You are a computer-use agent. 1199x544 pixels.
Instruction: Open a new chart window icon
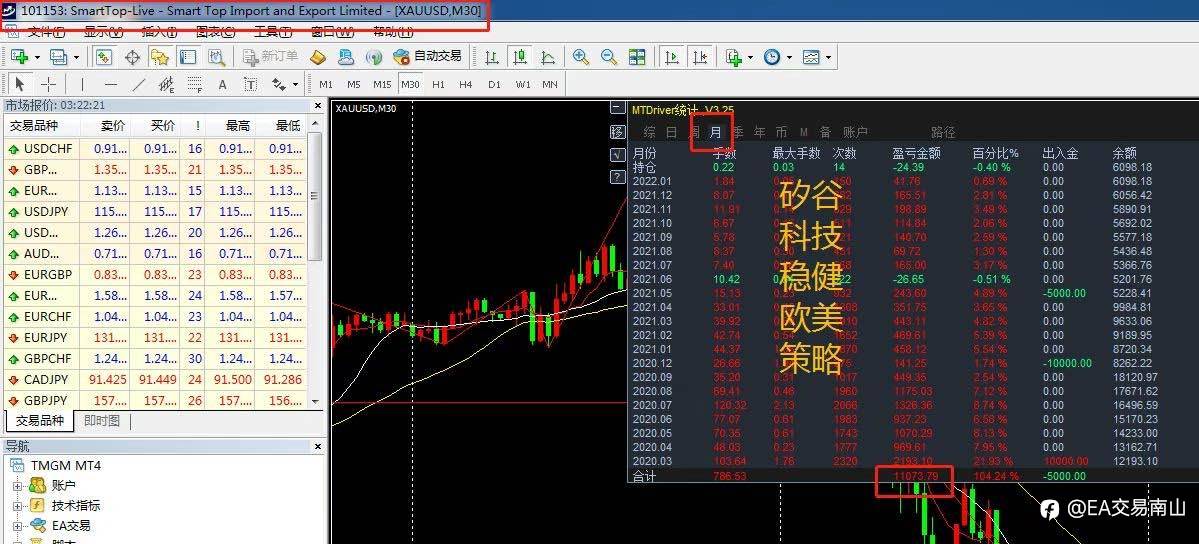[x=19, y=57]
